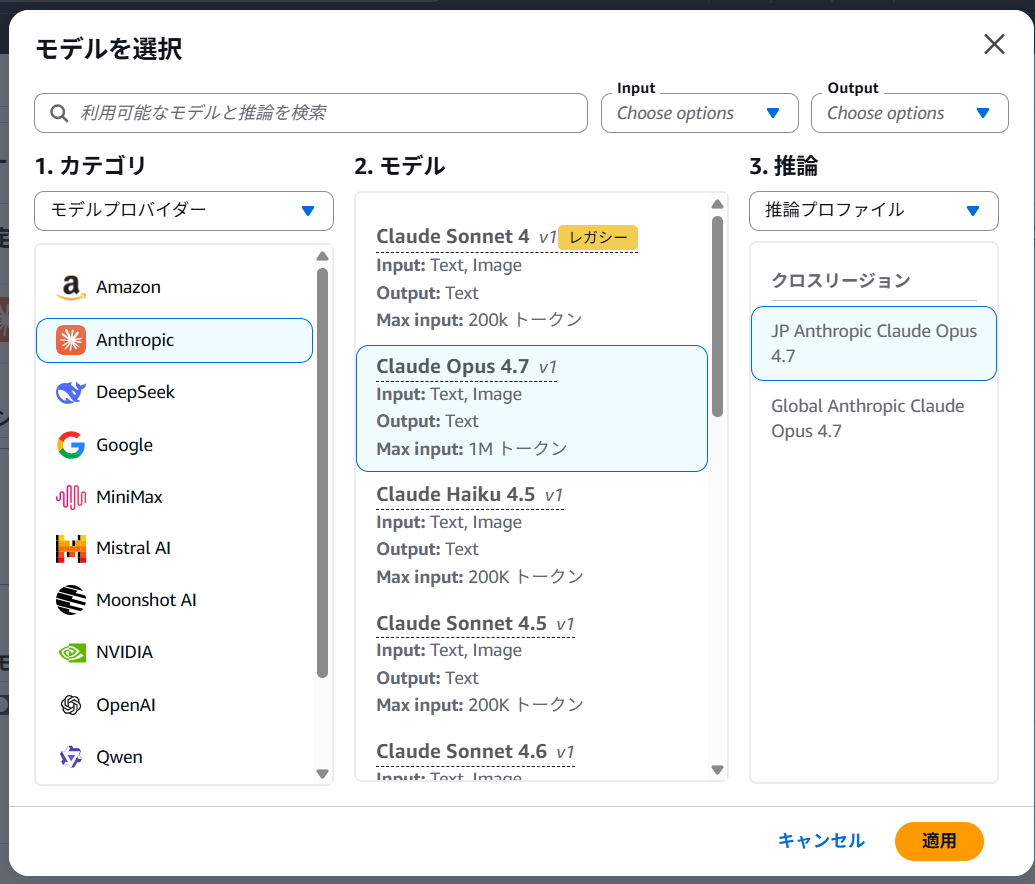Click the キャンセル cancel link
The height and width of the screenshot is (884, 1035).
pyautogui.click(x=821, y=841)
